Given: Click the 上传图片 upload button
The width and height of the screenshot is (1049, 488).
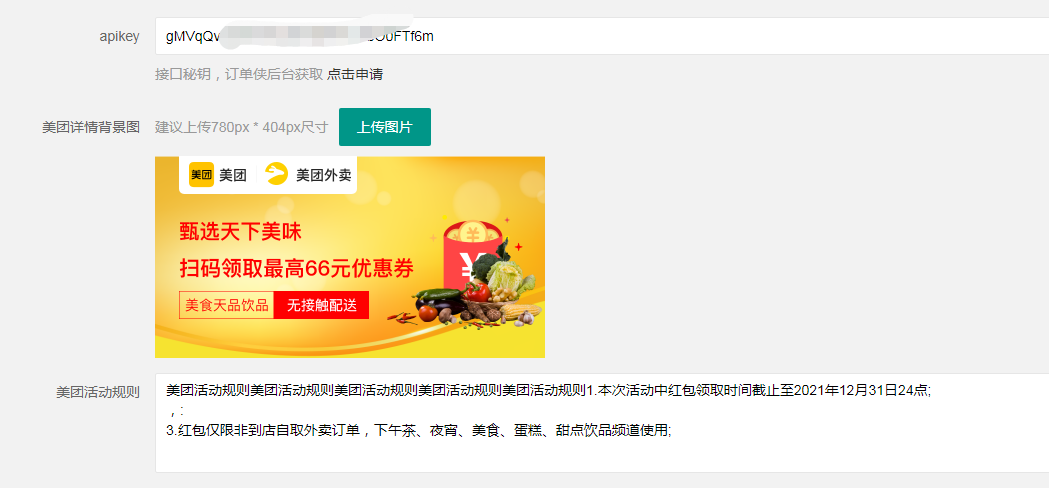Looking at the screenshot, I should [x=385, y=127].
